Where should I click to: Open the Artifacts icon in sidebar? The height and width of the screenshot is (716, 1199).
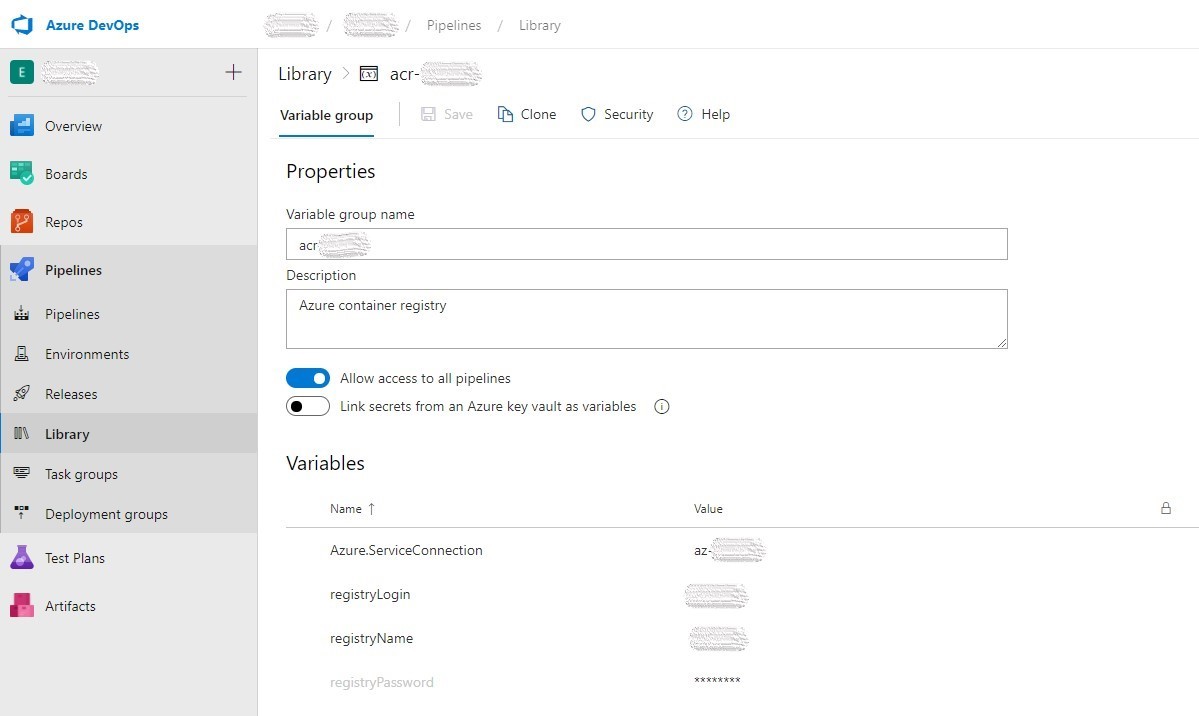point(22,606)
